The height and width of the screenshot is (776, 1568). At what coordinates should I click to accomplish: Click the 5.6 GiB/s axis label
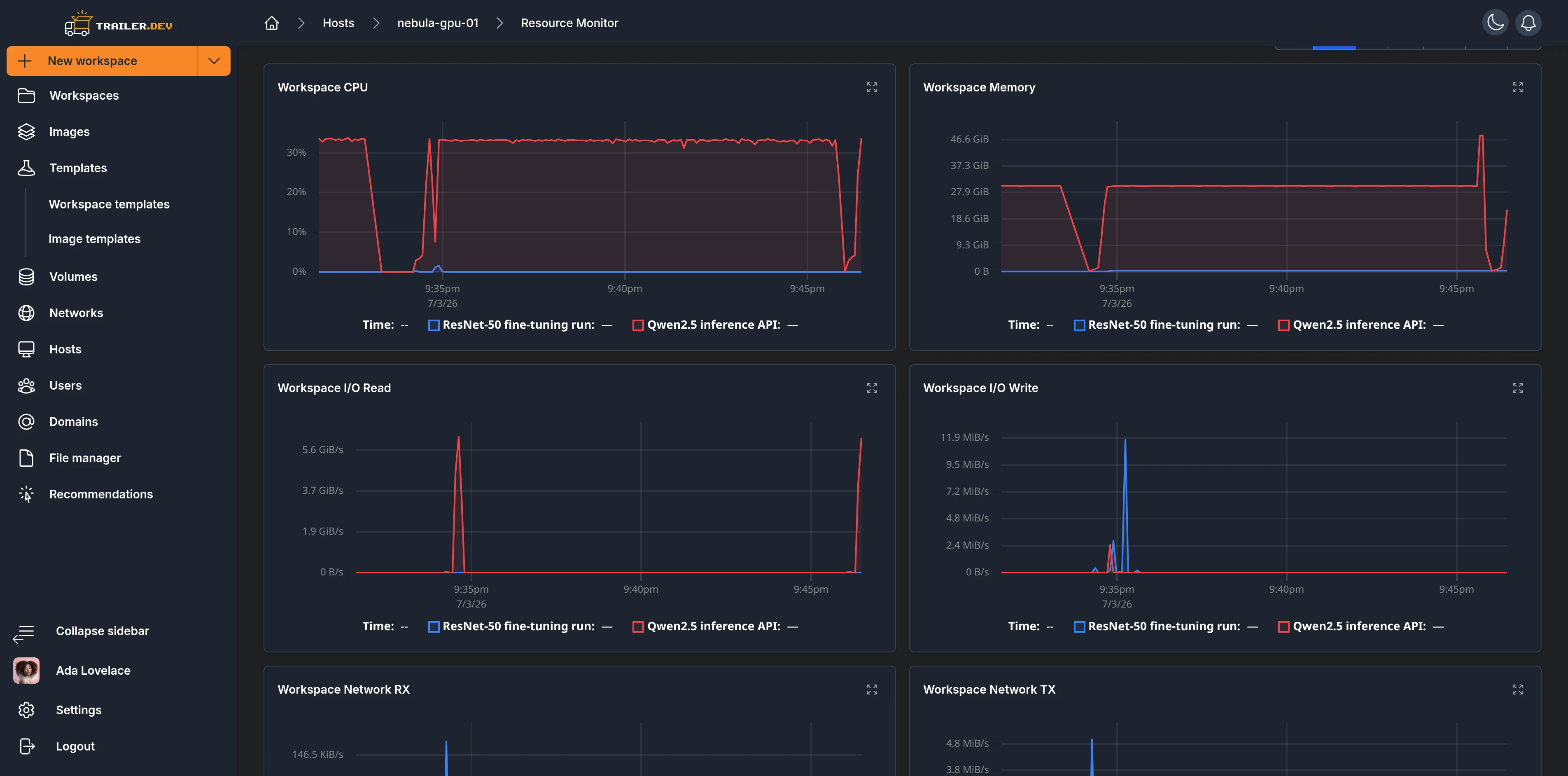pos(322,449)
